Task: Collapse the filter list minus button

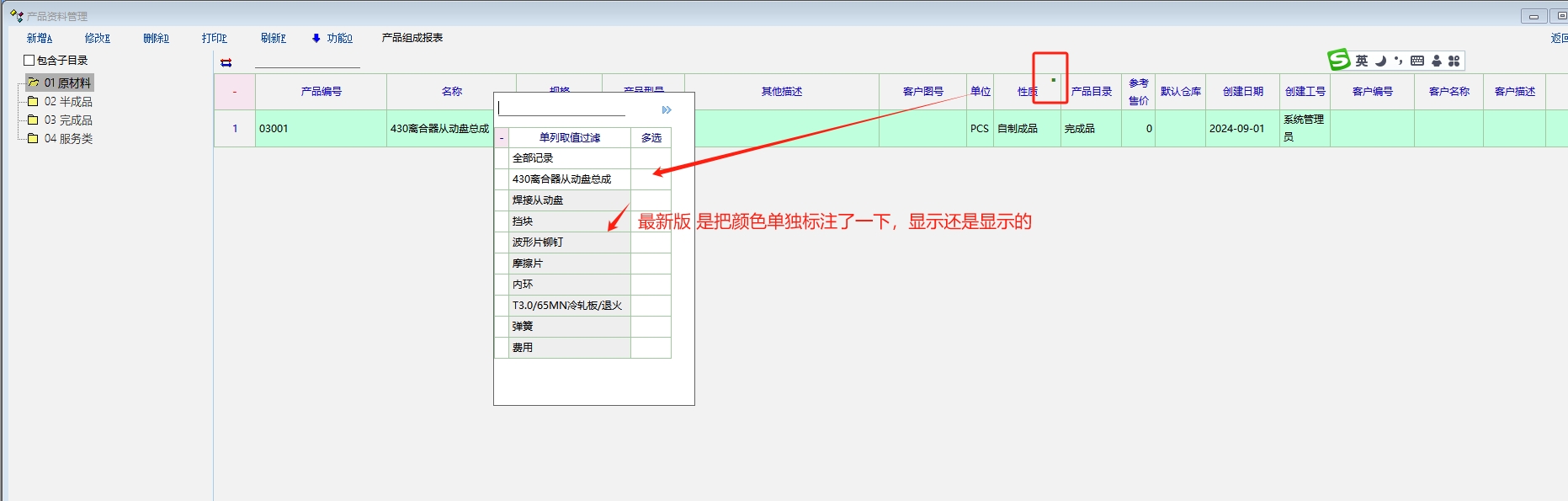Action: pyautogui.click(x=502, y=137)
